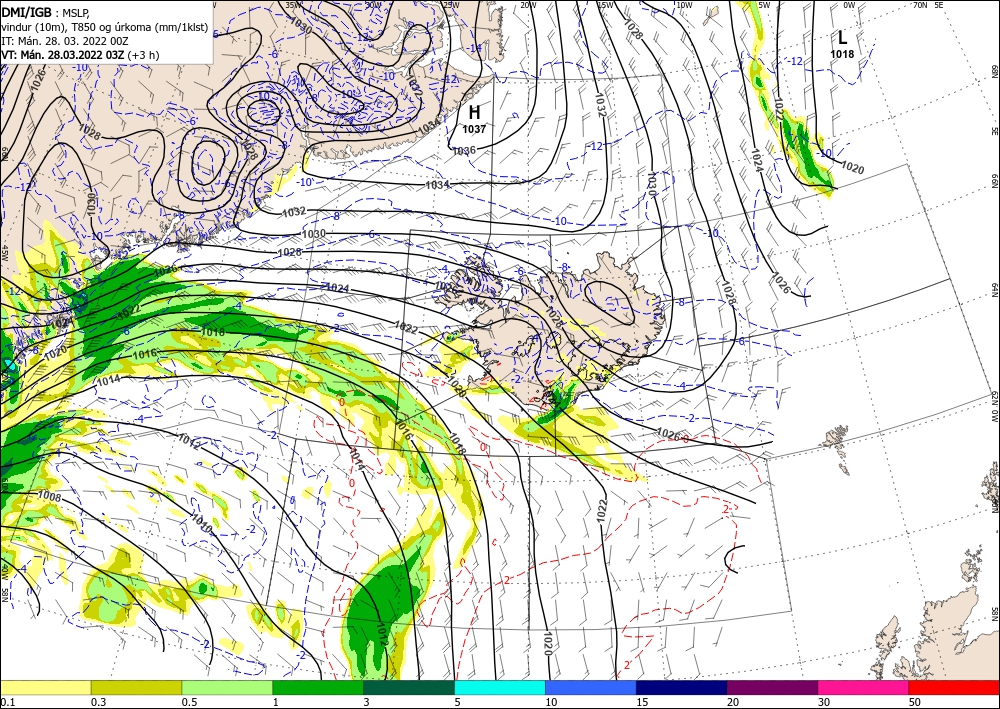Click the cyan 5–10 mm legend swatch

pos(500,687)
